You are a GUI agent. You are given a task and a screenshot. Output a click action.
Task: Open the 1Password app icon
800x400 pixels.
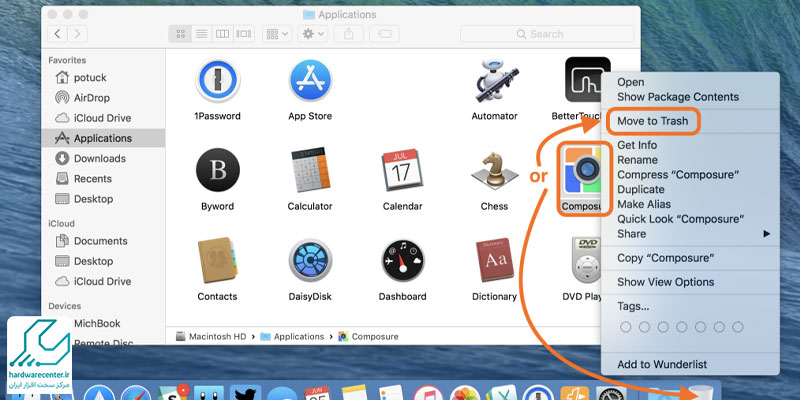click(x=216, y=81)
